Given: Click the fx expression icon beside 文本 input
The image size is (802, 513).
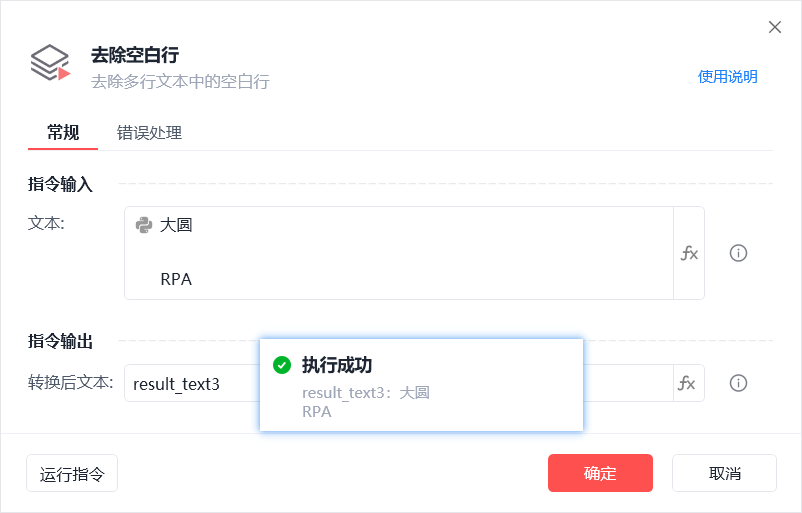Looking at the screenshot, I should [x=689, y=253].
